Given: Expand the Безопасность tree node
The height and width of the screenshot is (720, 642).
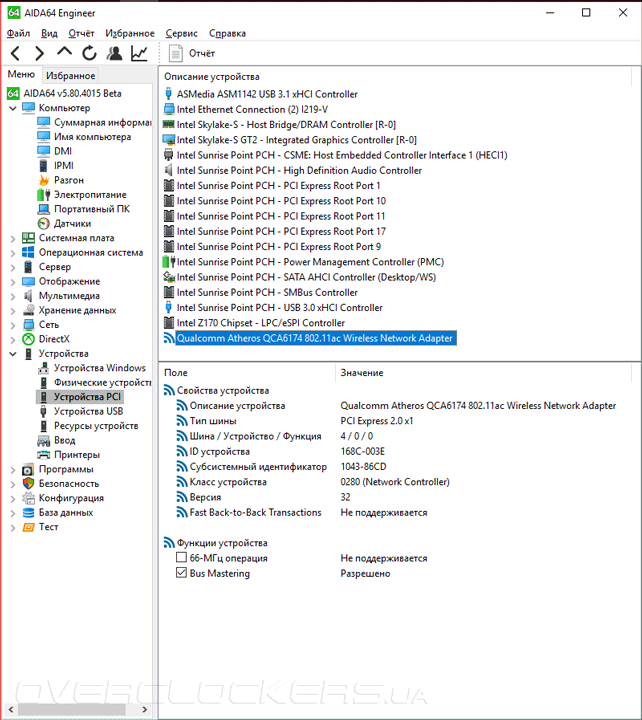Looking at the screenshot, I should [x=13, y=484].
